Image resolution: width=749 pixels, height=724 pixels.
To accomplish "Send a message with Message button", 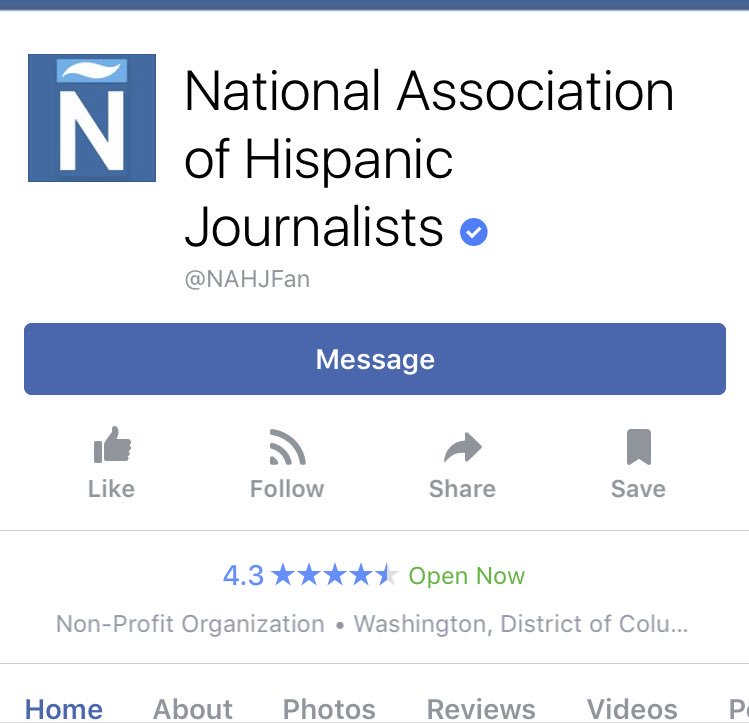I will pos(375,359).
